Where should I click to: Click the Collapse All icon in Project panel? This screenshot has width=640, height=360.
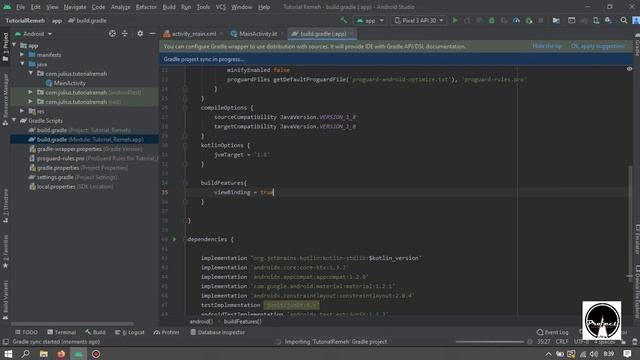click(x=125, y=34)
